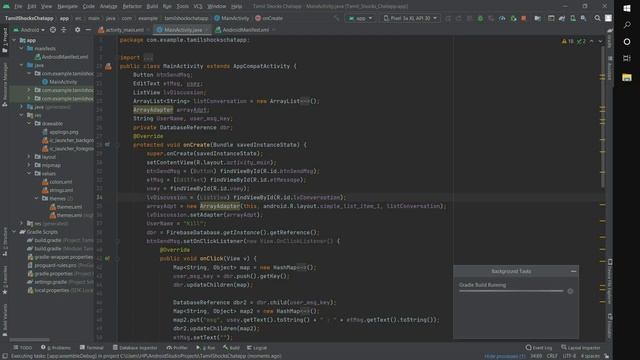This screenshot has height=360, width=640.
Task: Click the warnings count indicator in editor
Action: (x=567, y=41)
